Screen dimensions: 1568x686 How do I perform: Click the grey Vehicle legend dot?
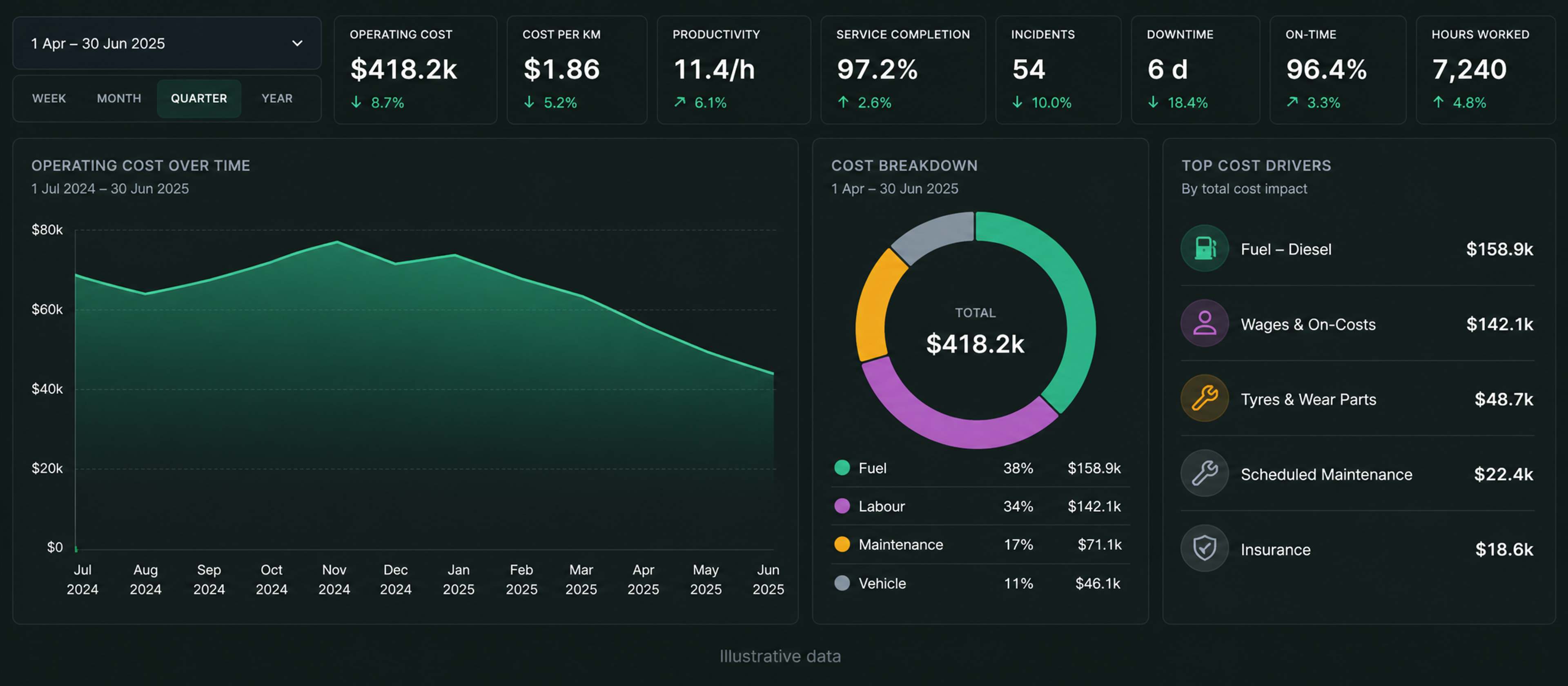842,583
